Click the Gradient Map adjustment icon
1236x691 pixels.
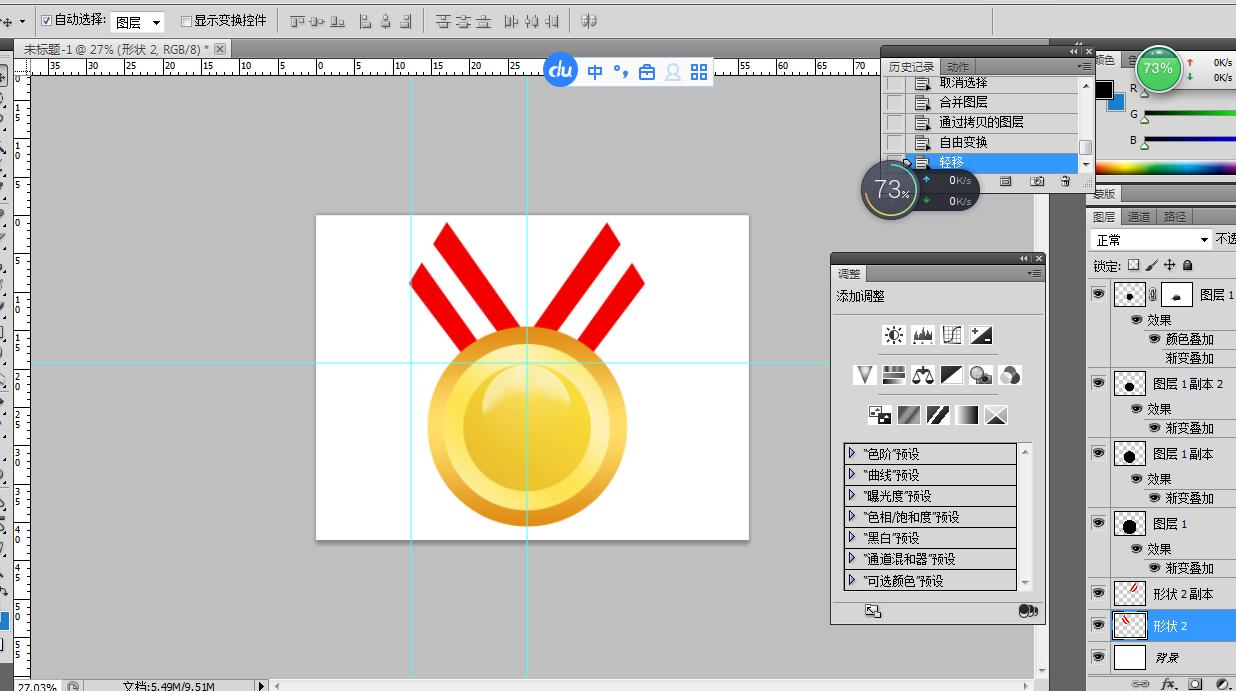click(x=966, y=415)
